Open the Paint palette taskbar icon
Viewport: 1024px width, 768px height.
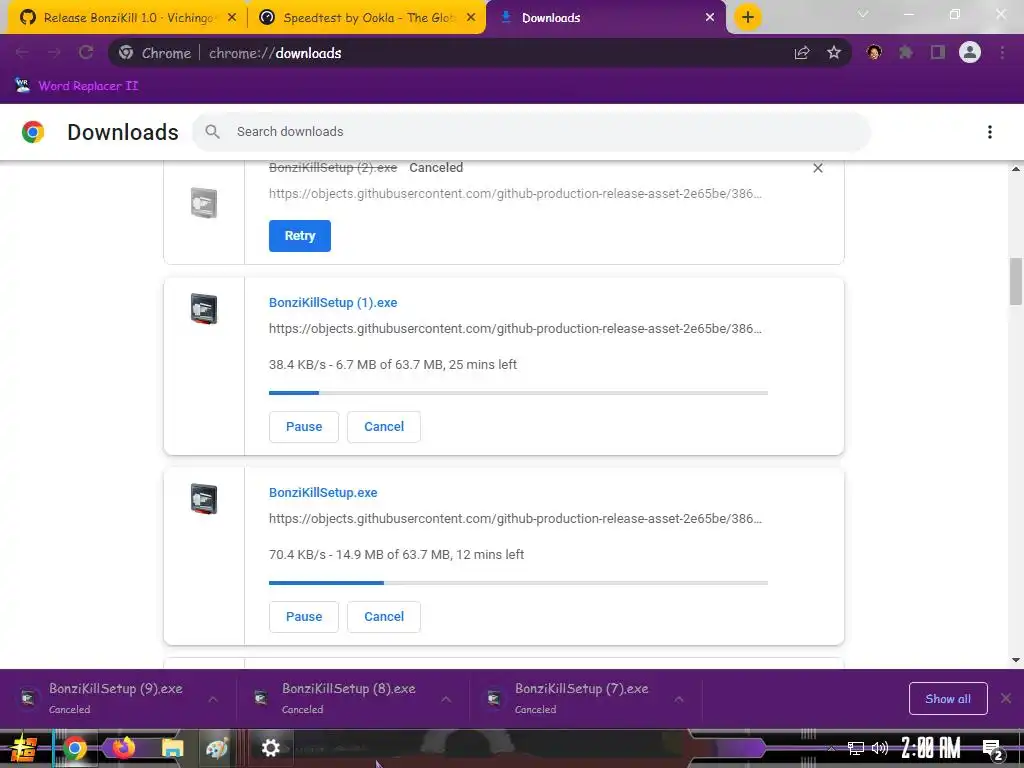click(x=216, y=748)
